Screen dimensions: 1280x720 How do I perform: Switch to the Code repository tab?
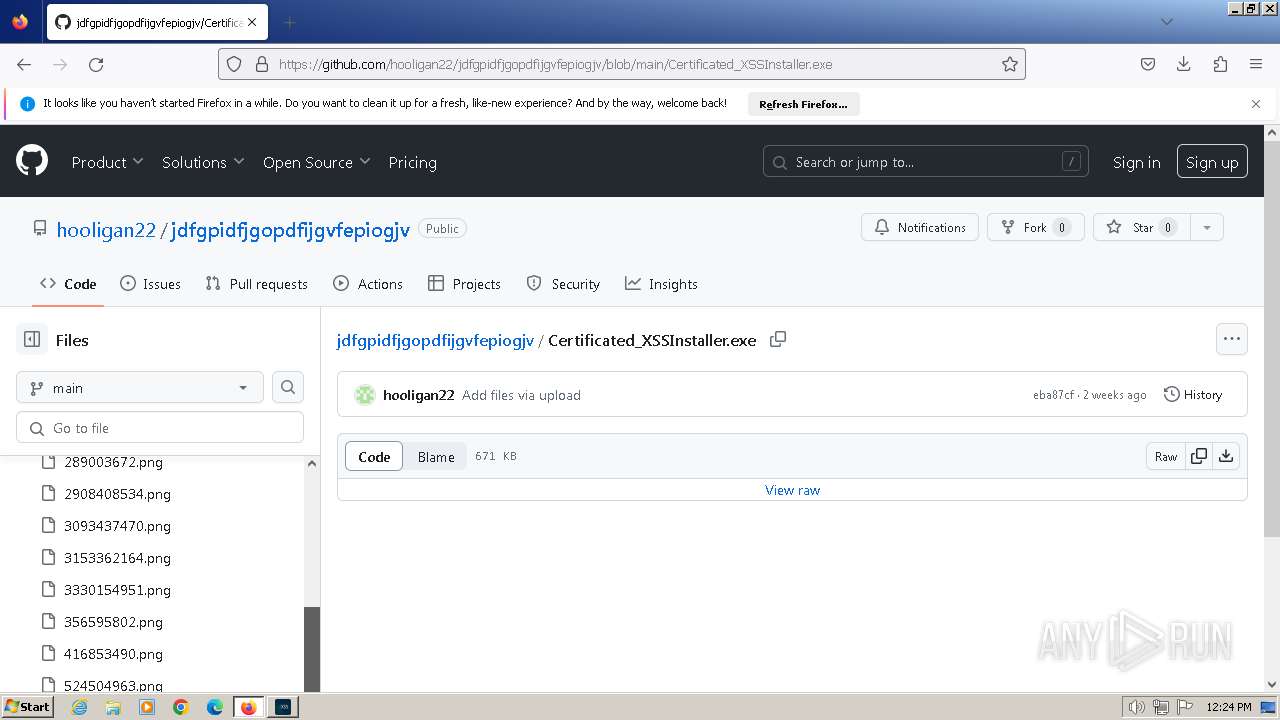click(68, 284)
